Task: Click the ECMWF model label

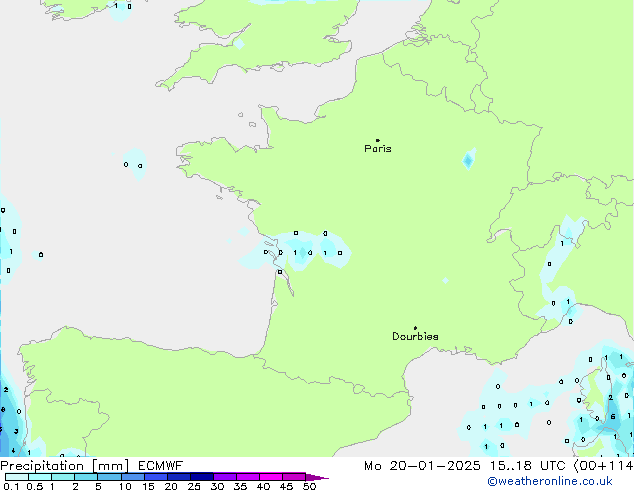Action: click(x=161, y=466)
